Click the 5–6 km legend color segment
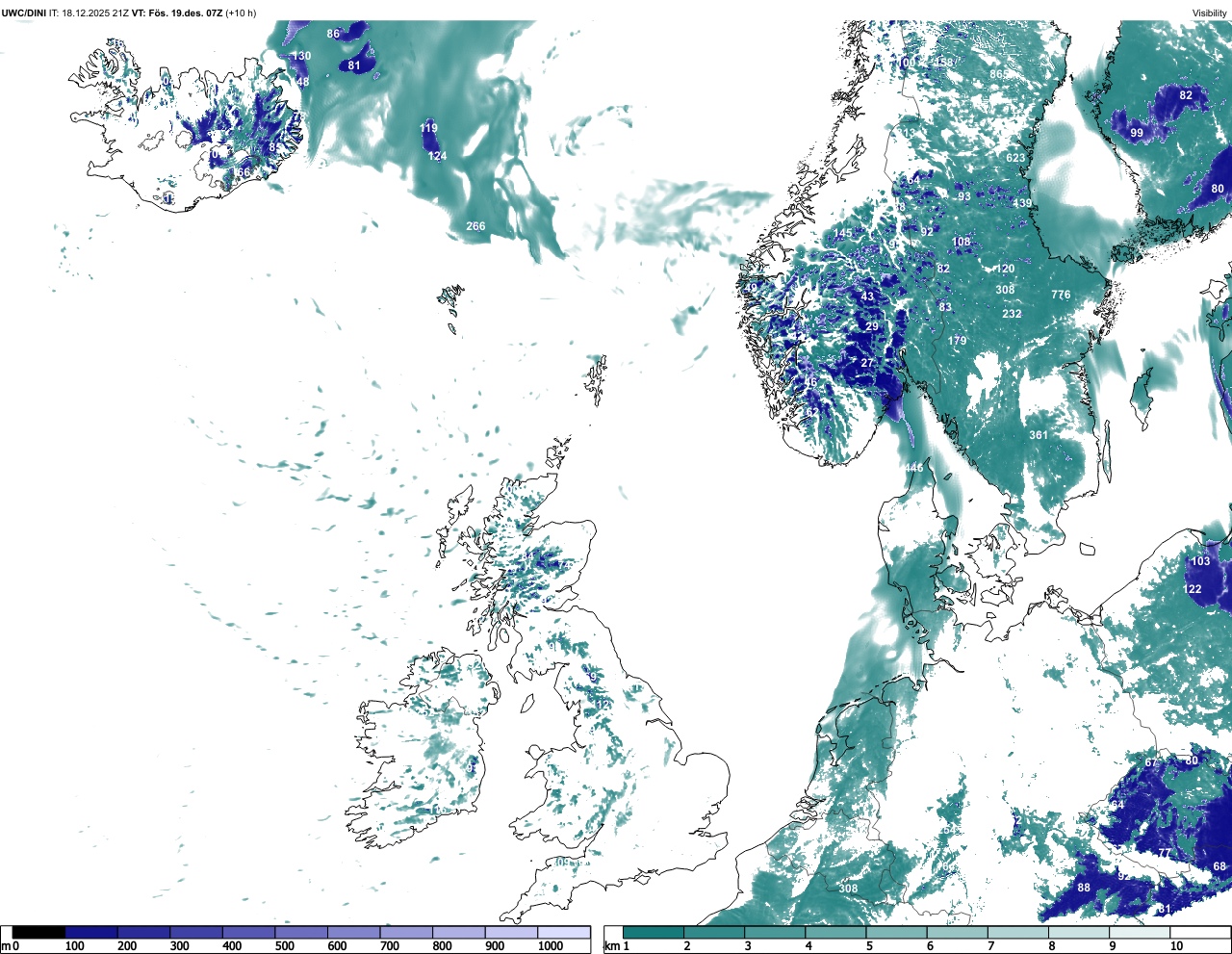This screenshot has width=1232, height=954. point(897,932)
